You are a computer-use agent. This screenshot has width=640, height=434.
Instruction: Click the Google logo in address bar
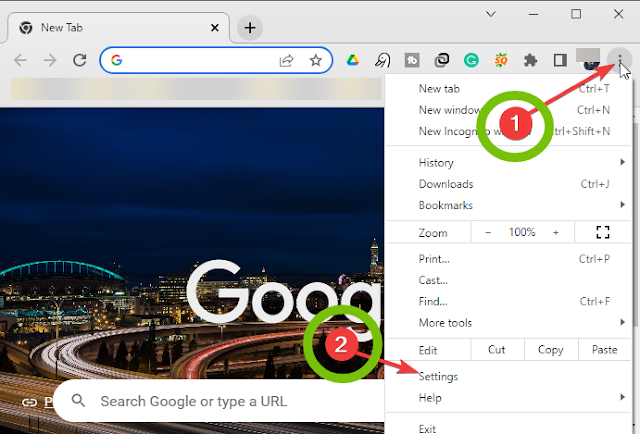[x=116, y=60]
